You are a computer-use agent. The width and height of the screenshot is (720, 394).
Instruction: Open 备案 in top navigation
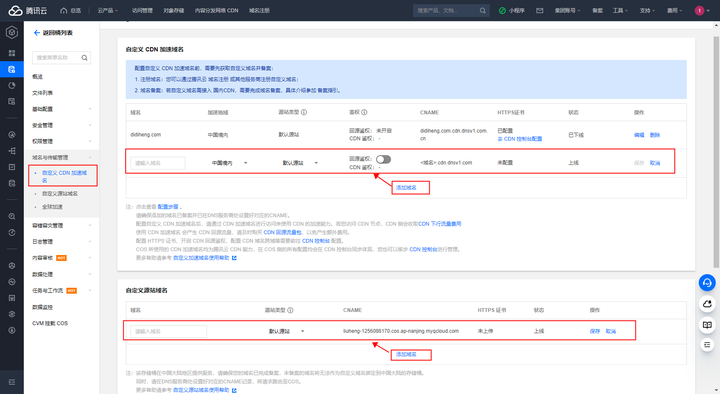coord(597,11)
